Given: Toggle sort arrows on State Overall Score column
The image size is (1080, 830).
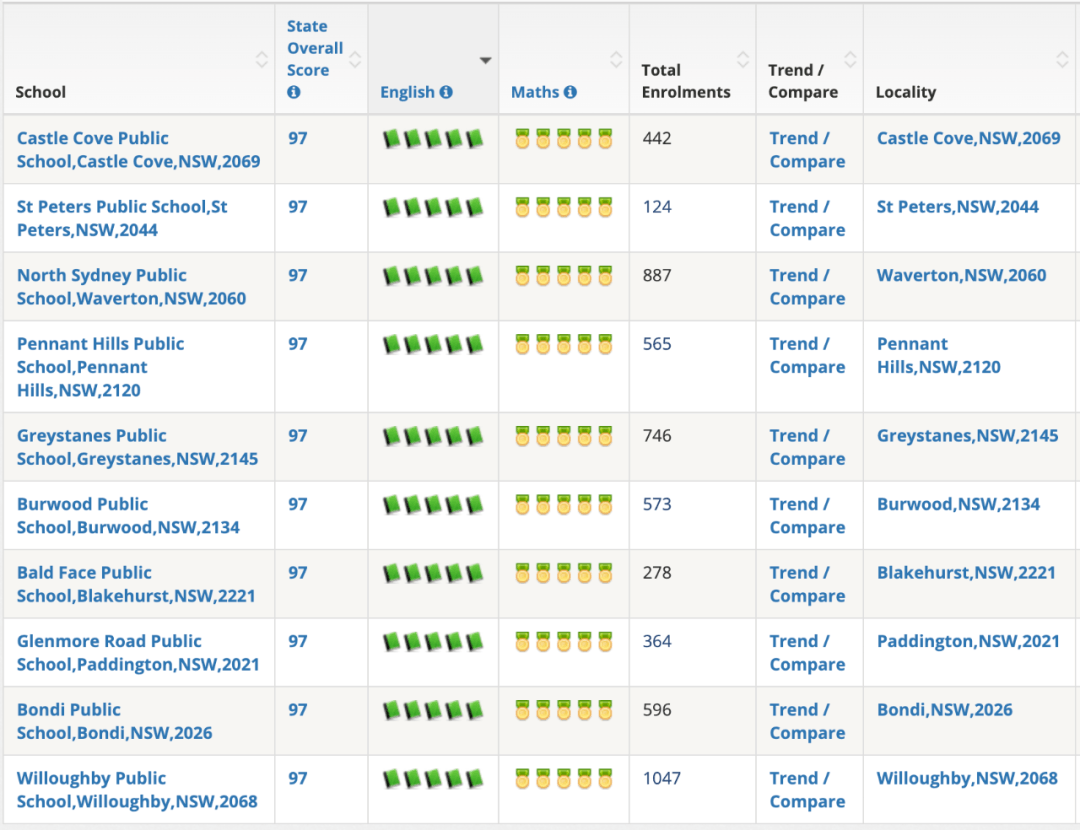Looking at the screenshot, I should tap(355, 59).
